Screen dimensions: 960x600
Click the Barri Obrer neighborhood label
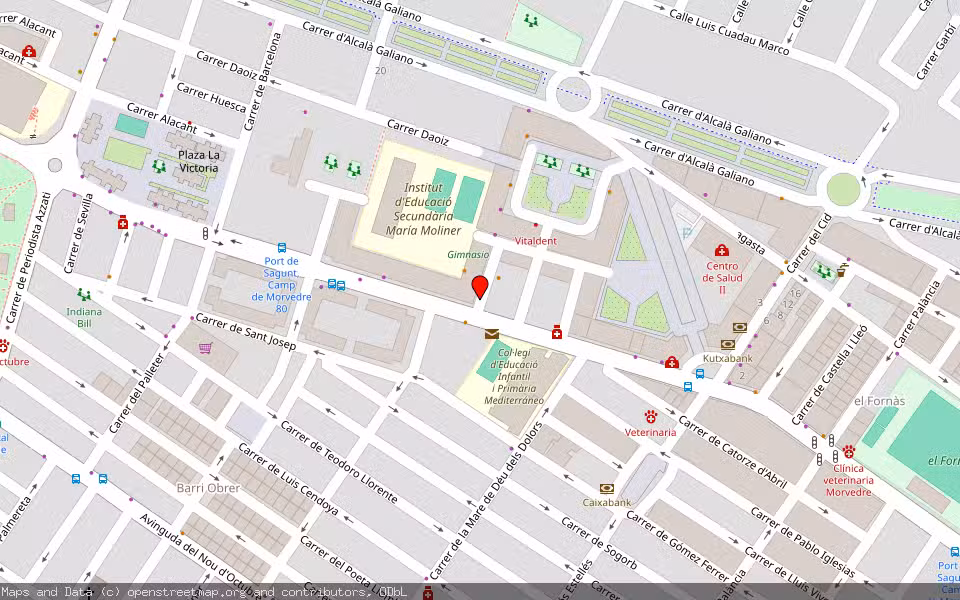click(x=209, y=488)
